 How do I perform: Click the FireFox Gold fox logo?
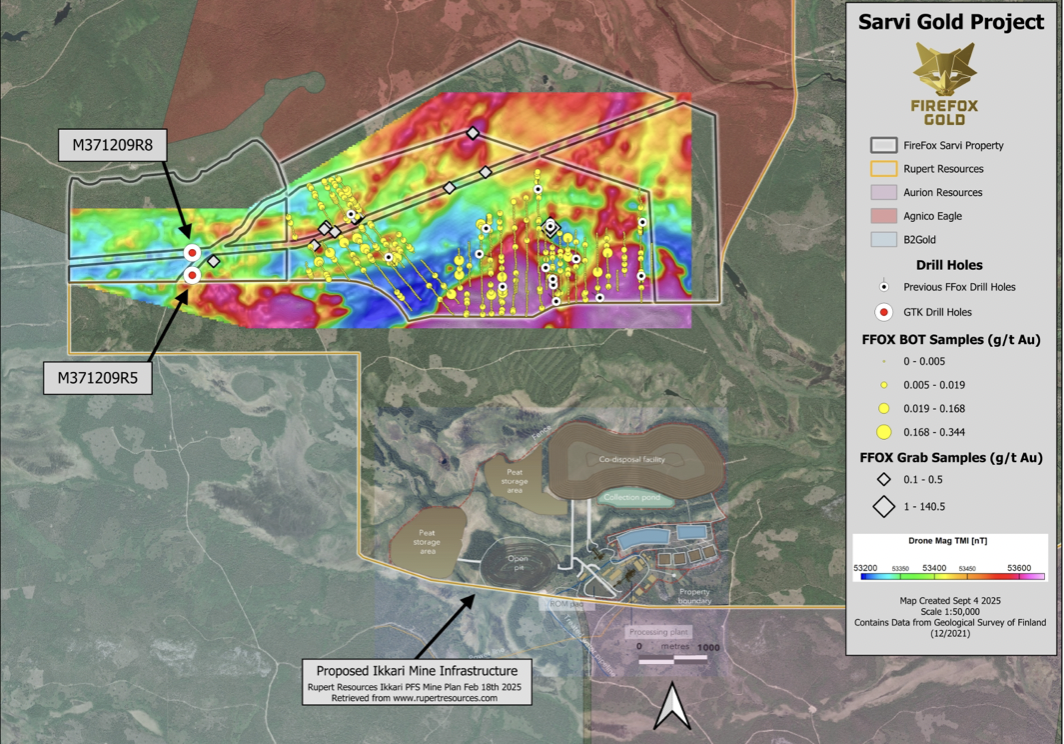945,69
